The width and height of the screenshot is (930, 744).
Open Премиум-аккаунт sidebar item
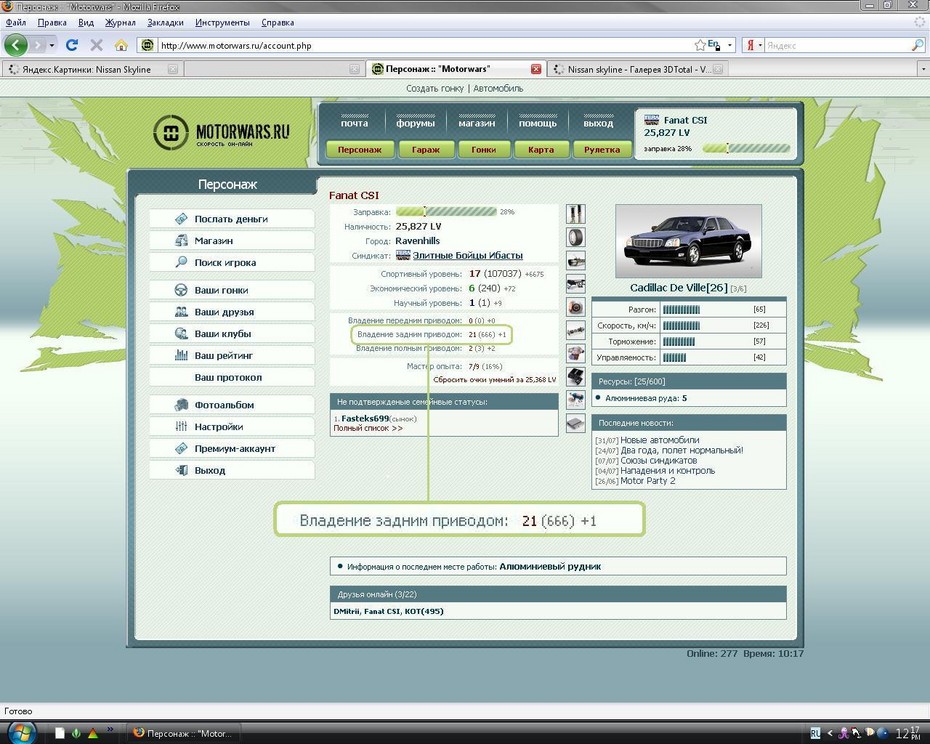pos(234,448)
